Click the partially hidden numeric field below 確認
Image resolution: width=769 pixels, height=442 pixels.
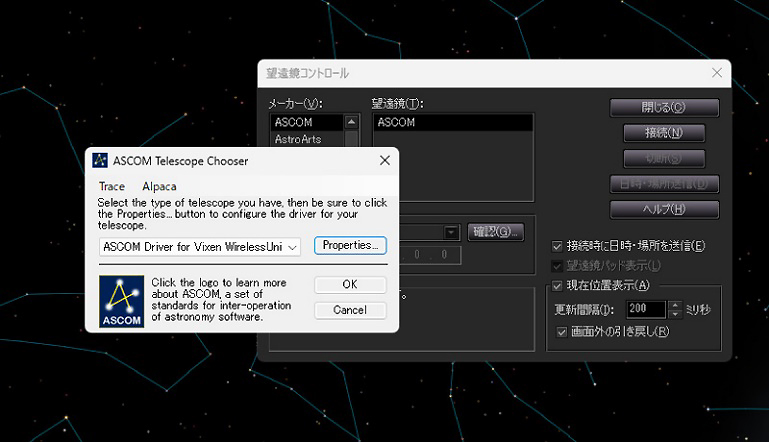430,255
